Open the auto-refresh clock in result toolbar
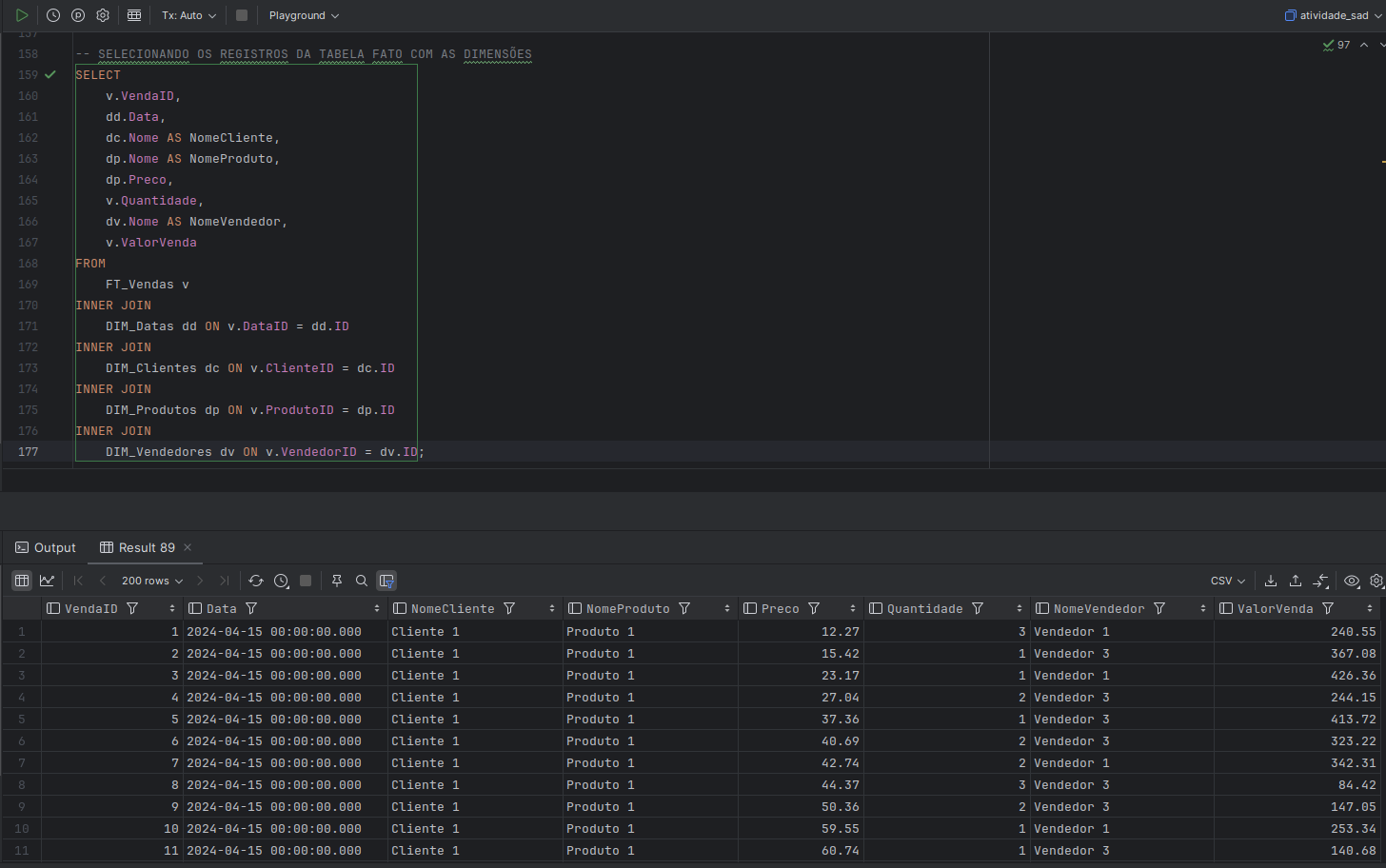 281,581
